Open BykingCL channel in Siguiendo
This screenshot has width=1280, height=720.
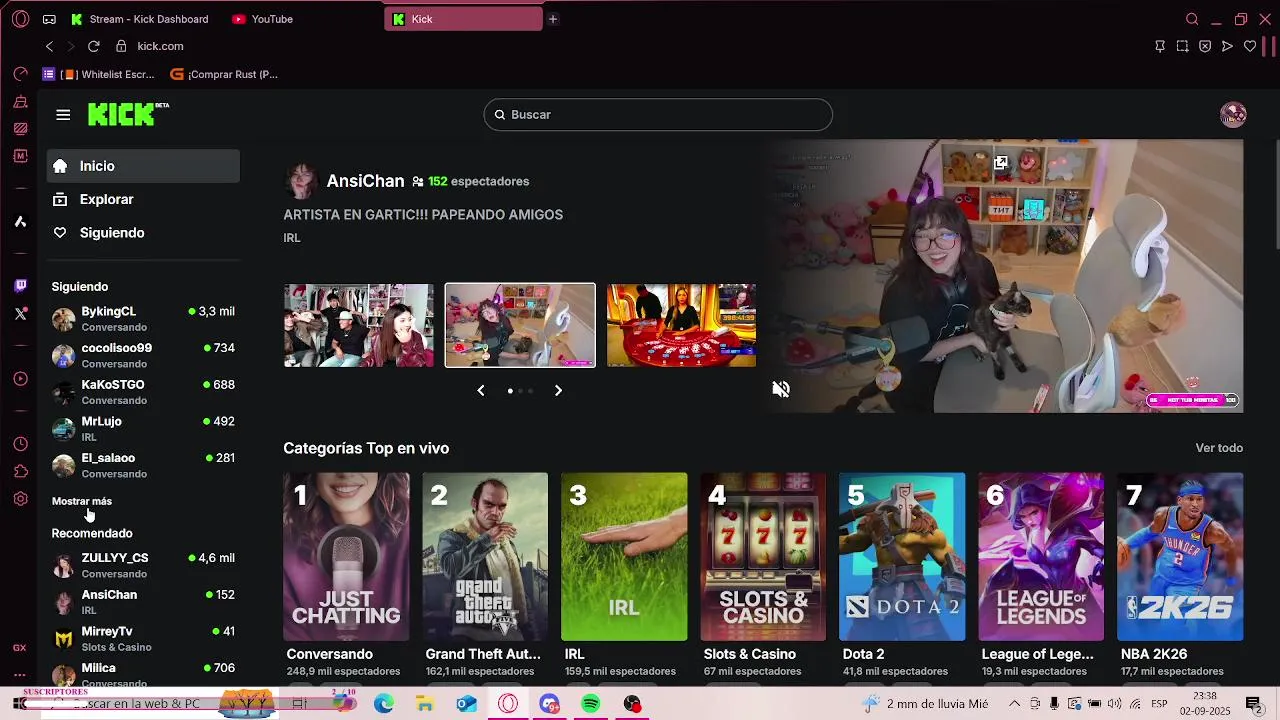tap(143, 319)
